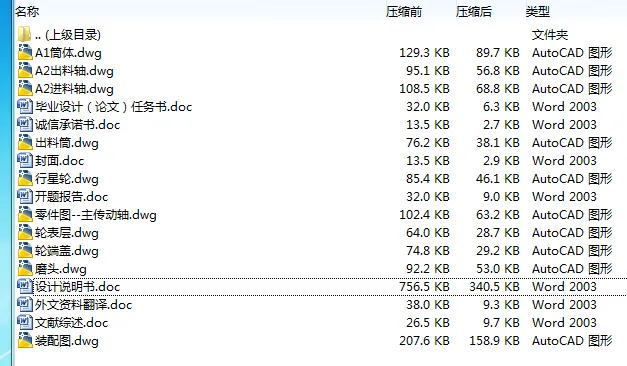Click the 63.2 KB compressed size
This screenshot has width=627, height=366.
(497, 215)
